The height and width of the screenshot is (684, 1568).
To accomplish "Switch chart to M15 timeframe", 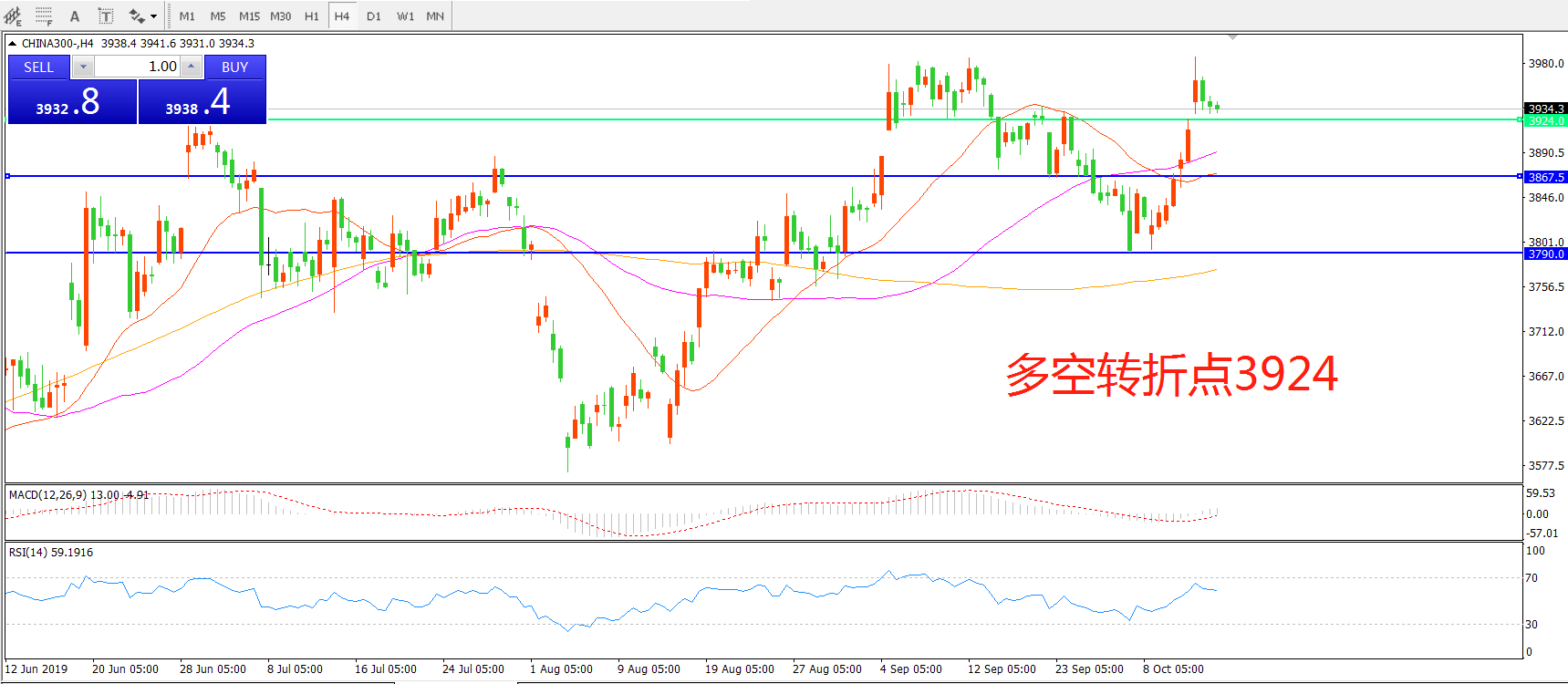I will pyautogui.click(x=249, y=16).
